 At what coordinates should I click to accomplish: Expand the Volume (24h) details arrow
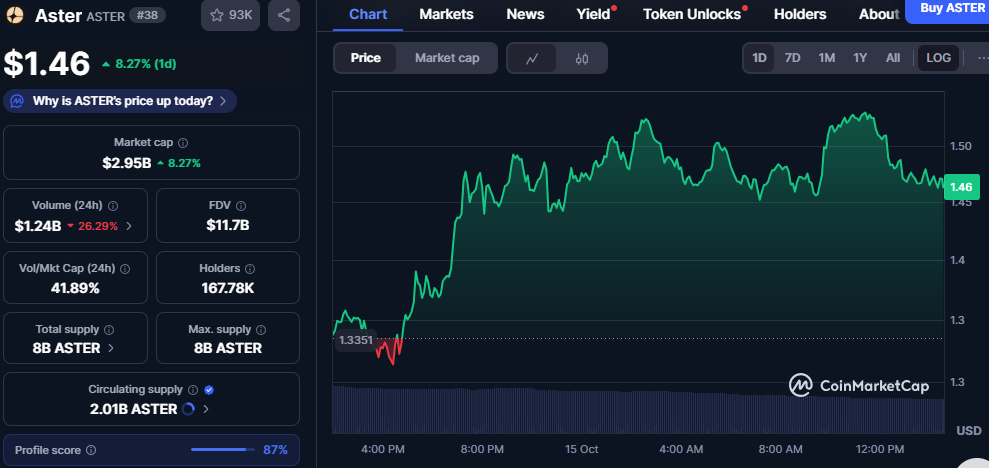[129, 226]
